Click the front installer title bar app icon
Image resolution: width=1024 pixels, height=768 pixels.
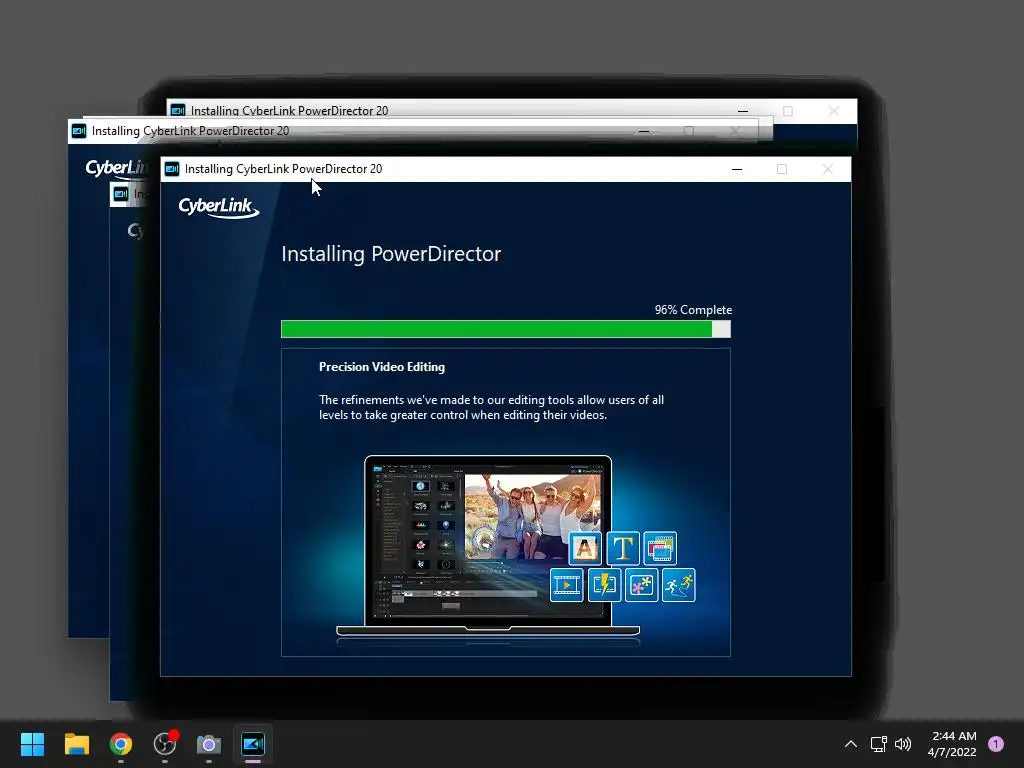[x=172, y=169]
